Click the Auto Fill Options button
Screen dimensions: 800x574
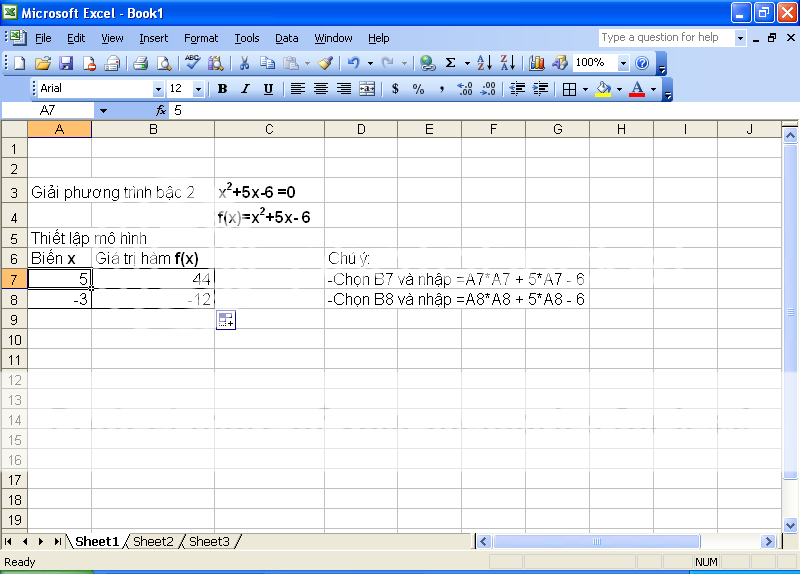[226, 320]
